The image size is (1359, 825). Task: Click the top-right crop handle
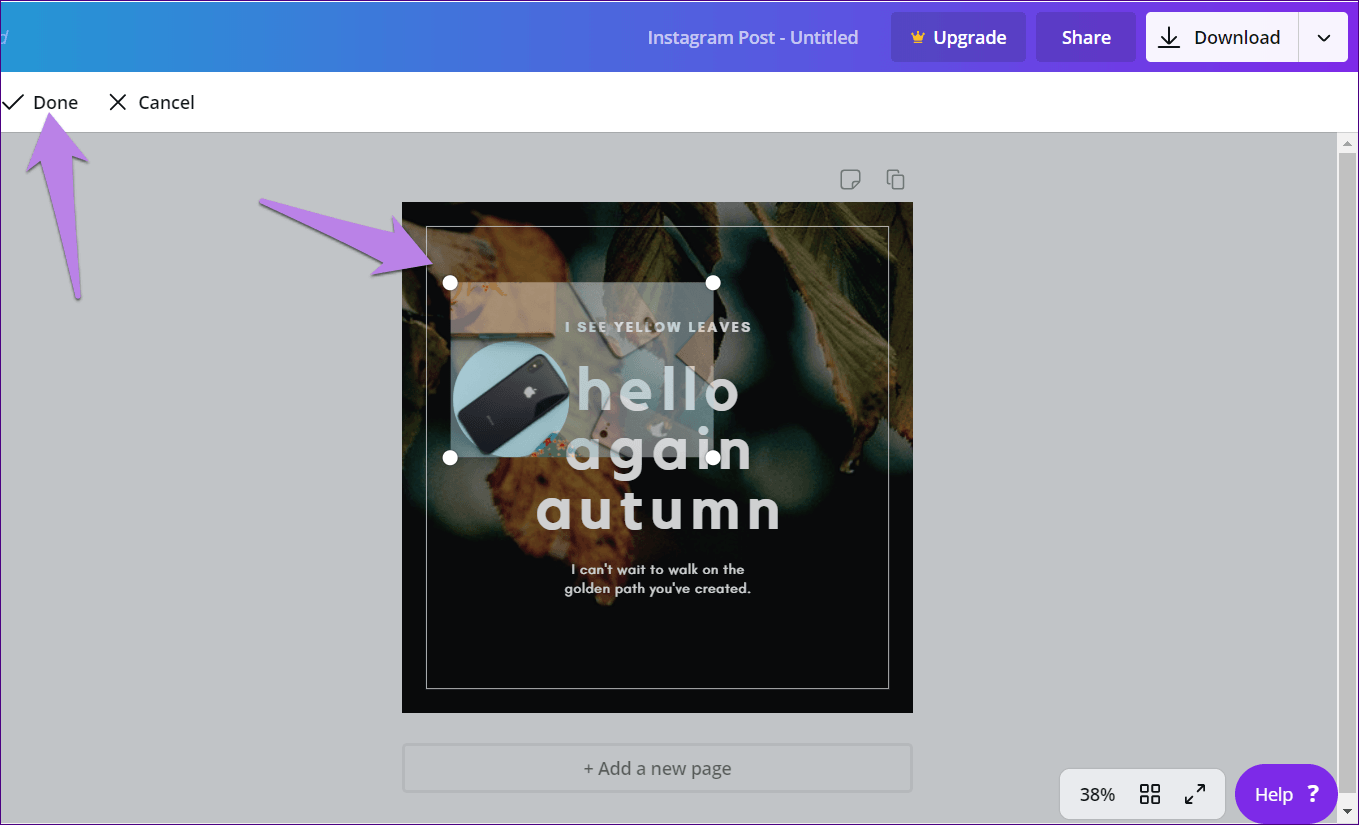tap(713, 283)
